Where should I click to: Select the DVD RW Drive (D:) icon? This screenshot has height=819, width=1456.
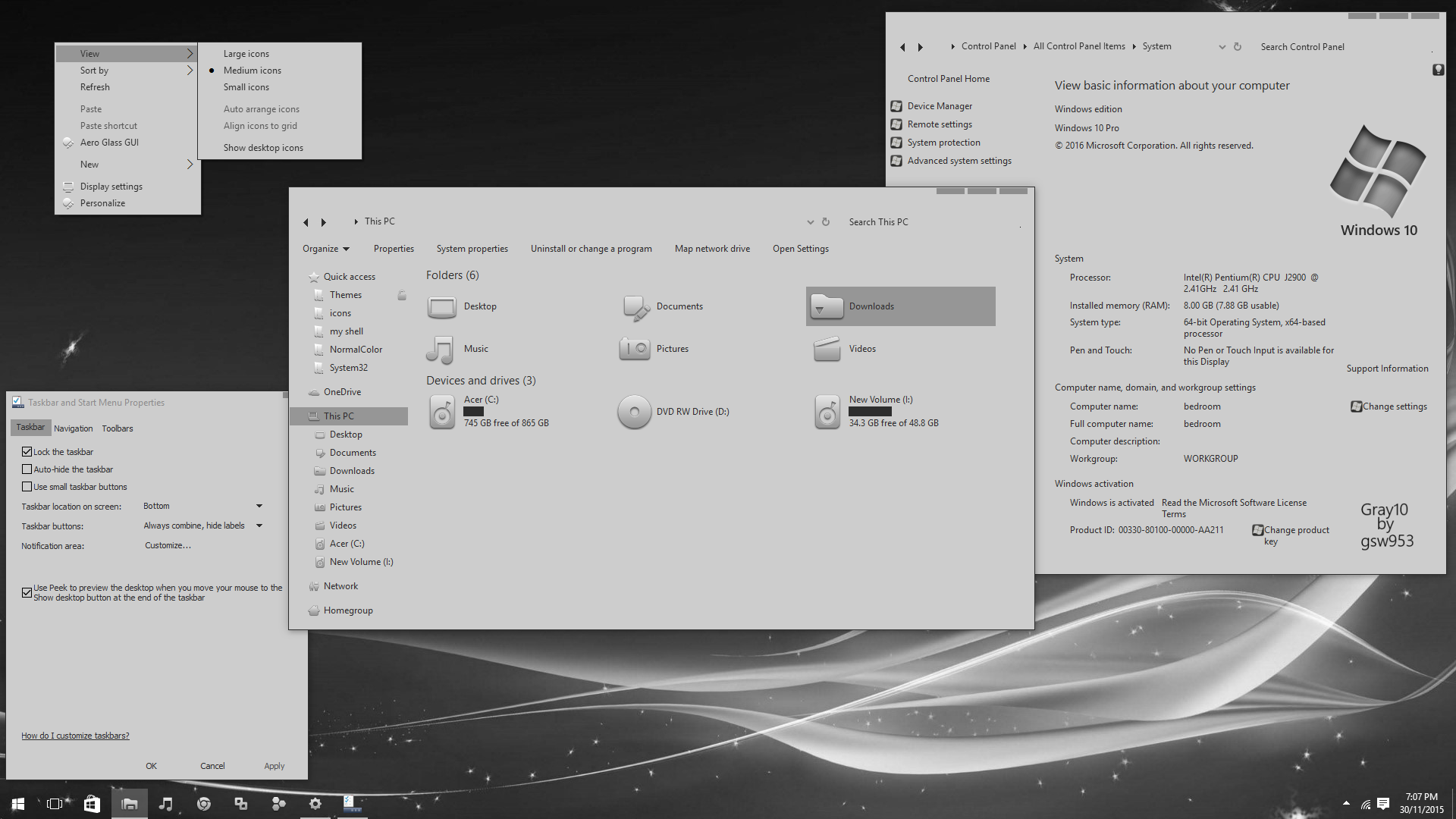[635, 412]
